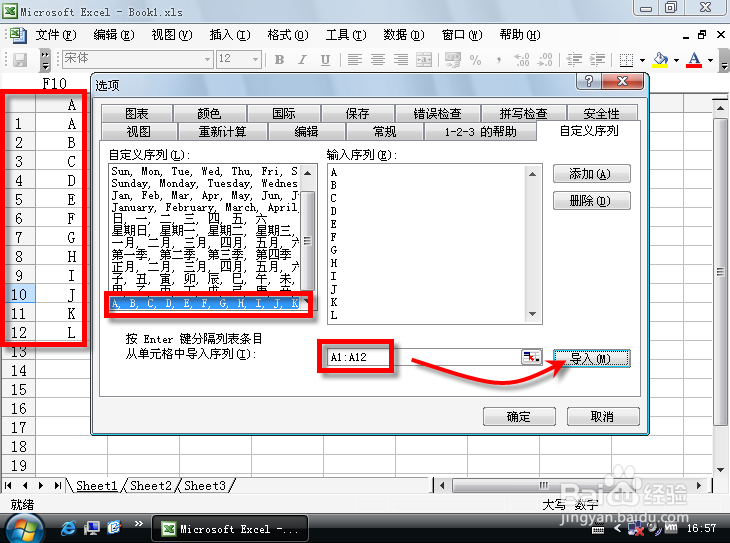Switch to 常规 tab
The height and width of the screenshot is (543, 730).
coord(385,131)
